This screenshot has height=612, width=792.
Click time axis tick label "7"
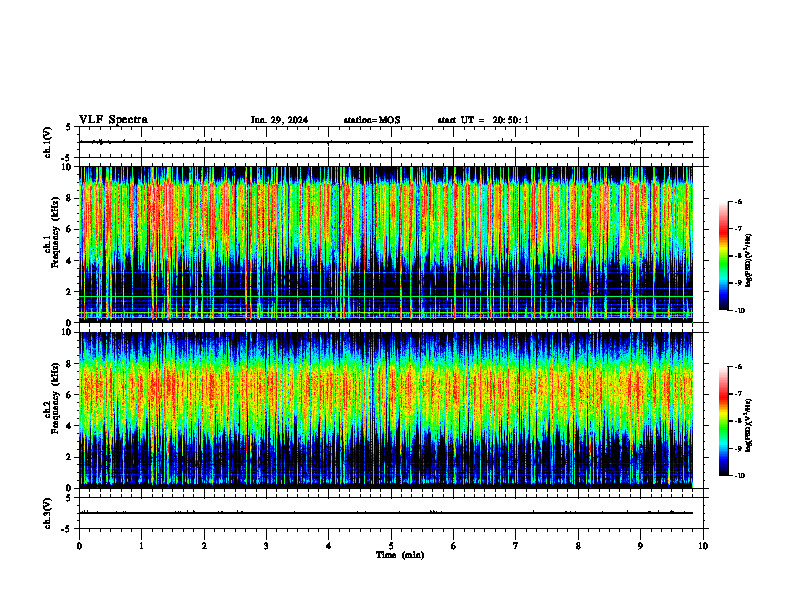(516, 546)
